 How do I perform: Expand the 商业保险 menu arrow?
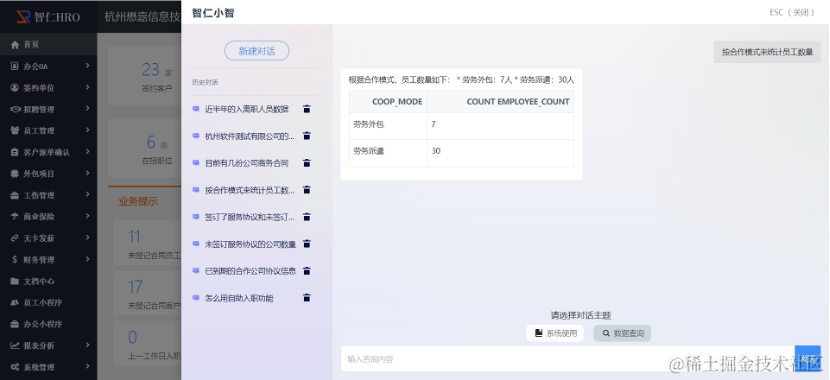[87, 216]
